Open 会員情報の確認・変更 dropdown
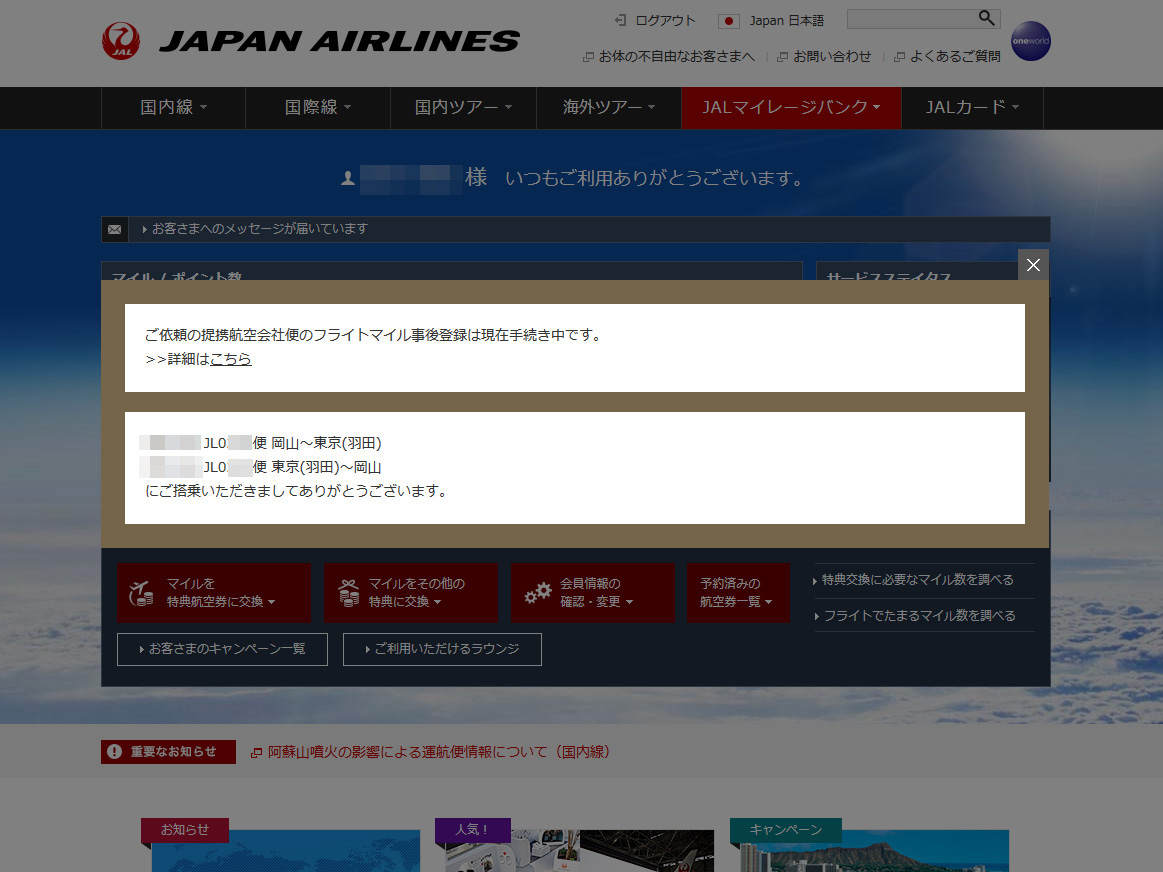The width and height of the screenshot is (1163, 872). (593, 592)
